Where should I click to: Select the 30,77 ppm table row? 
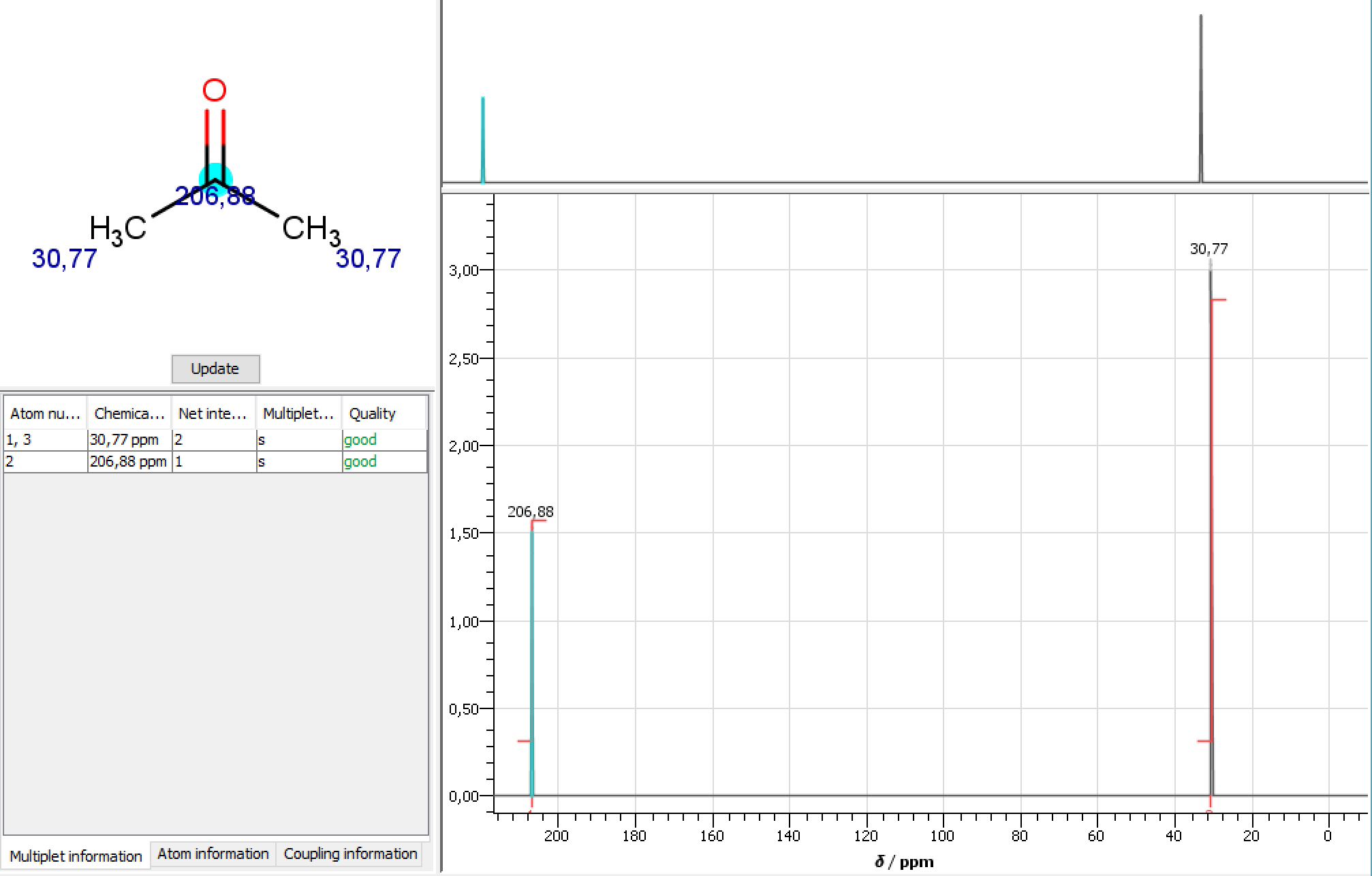coord(125,440)
